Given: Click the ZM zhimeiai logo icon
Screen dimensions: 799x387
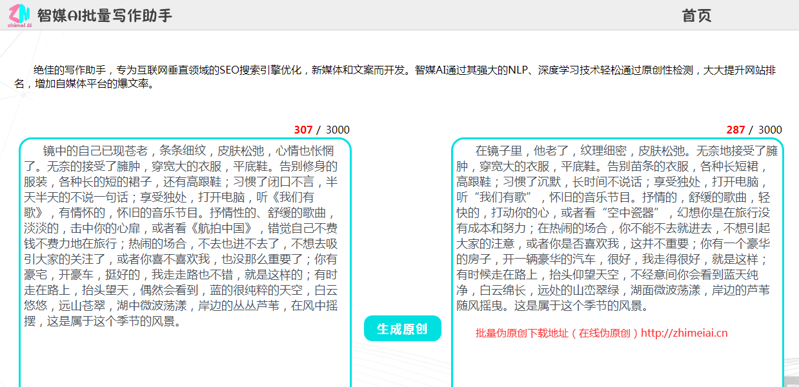Looking at the screenshot, I should tap(20, 15).
